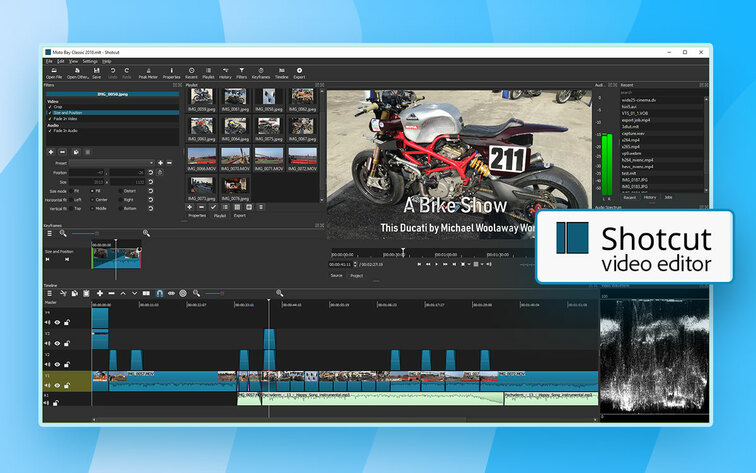The width and height of the screenshot is (756, 473).
Task: Copy filters with the Filters panel copy icon
Action: [76, 152]
